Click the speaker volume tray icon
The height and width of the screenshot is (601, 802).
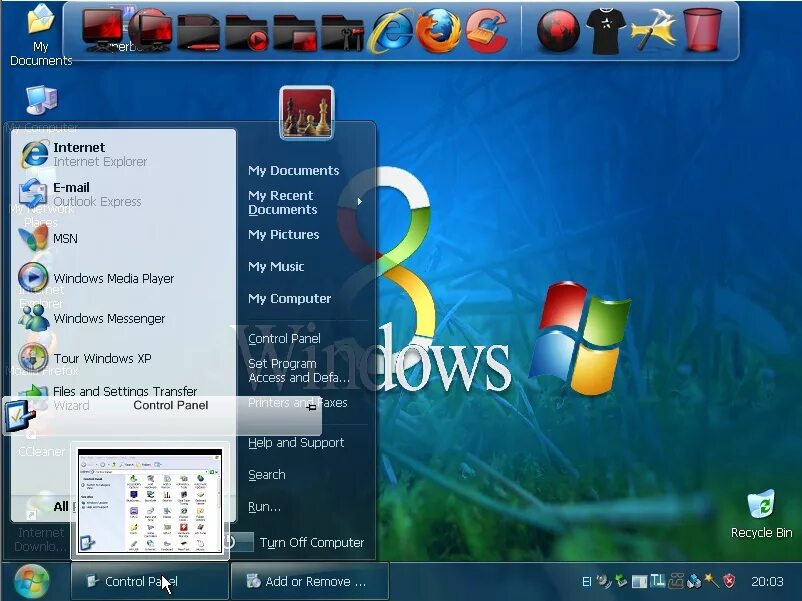[604, 581]
